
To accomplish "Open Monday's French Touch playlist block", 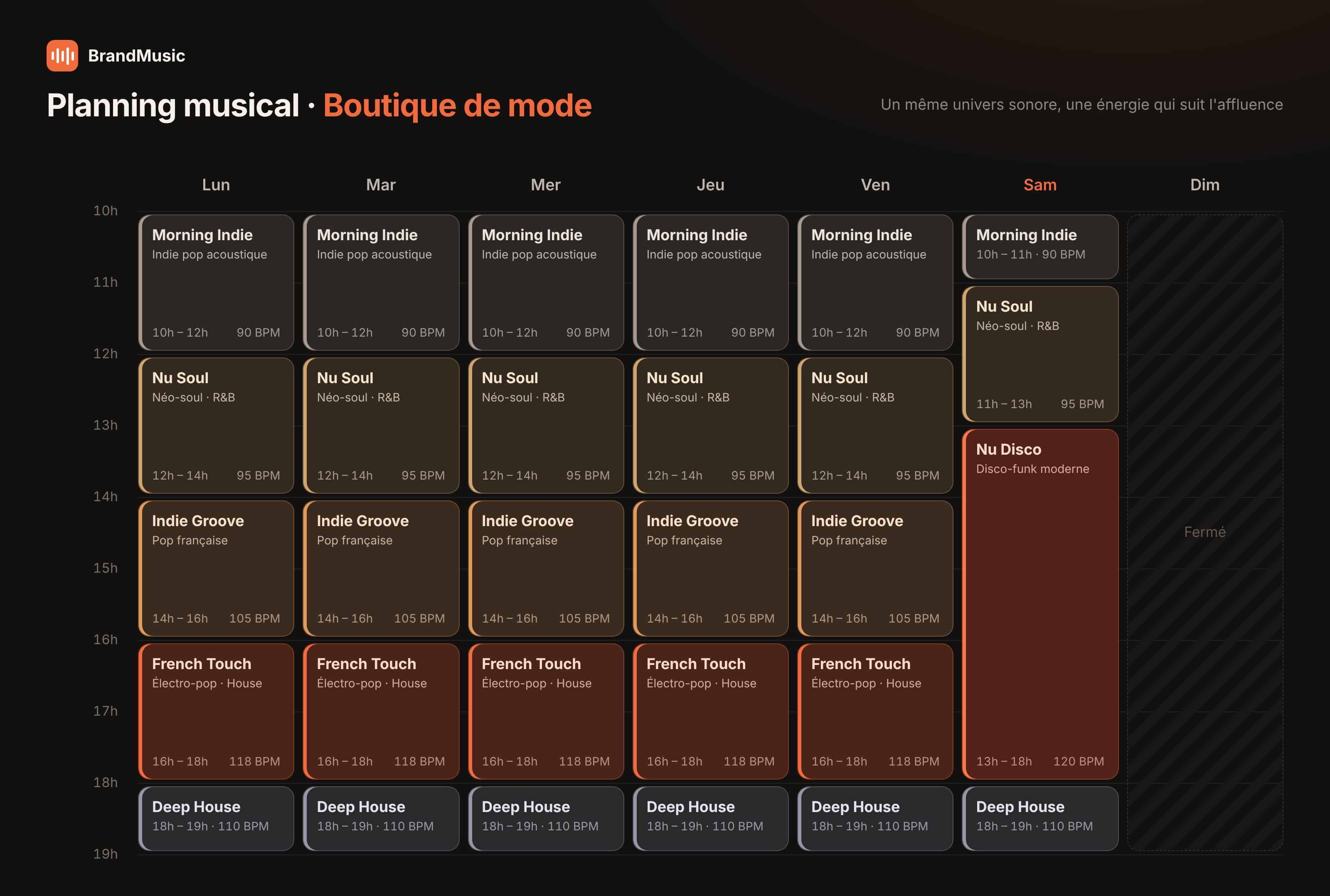I will click(x=216, y=711).
